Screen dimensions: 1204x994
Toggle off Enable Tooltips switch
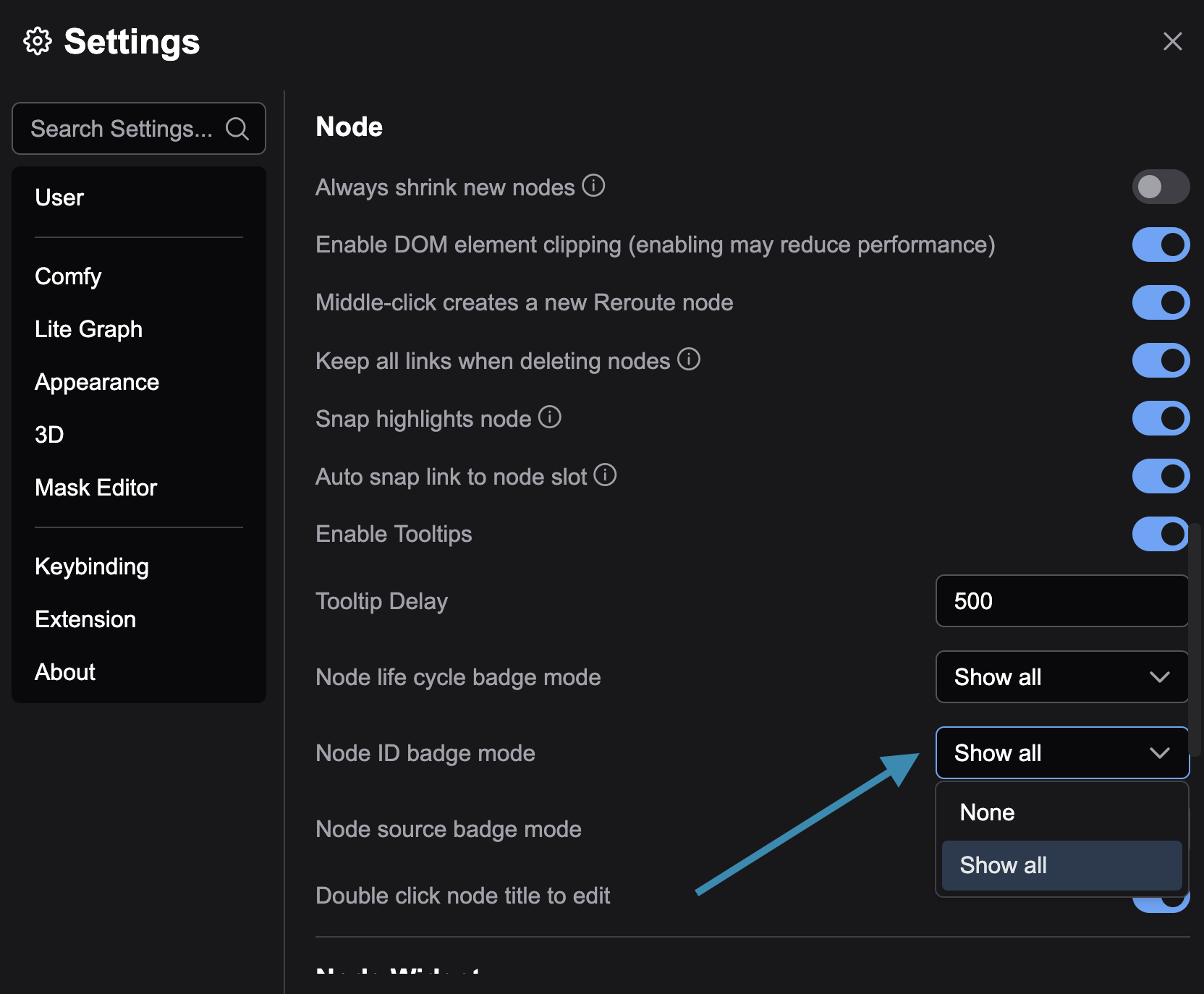1161,534
